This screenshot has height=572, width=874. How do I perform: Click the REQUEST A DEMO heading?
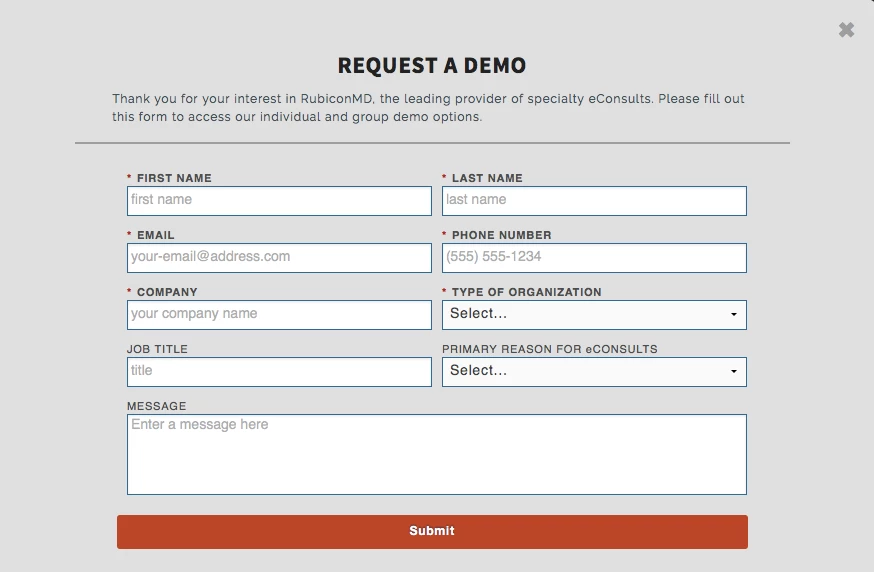pos(432,65)
